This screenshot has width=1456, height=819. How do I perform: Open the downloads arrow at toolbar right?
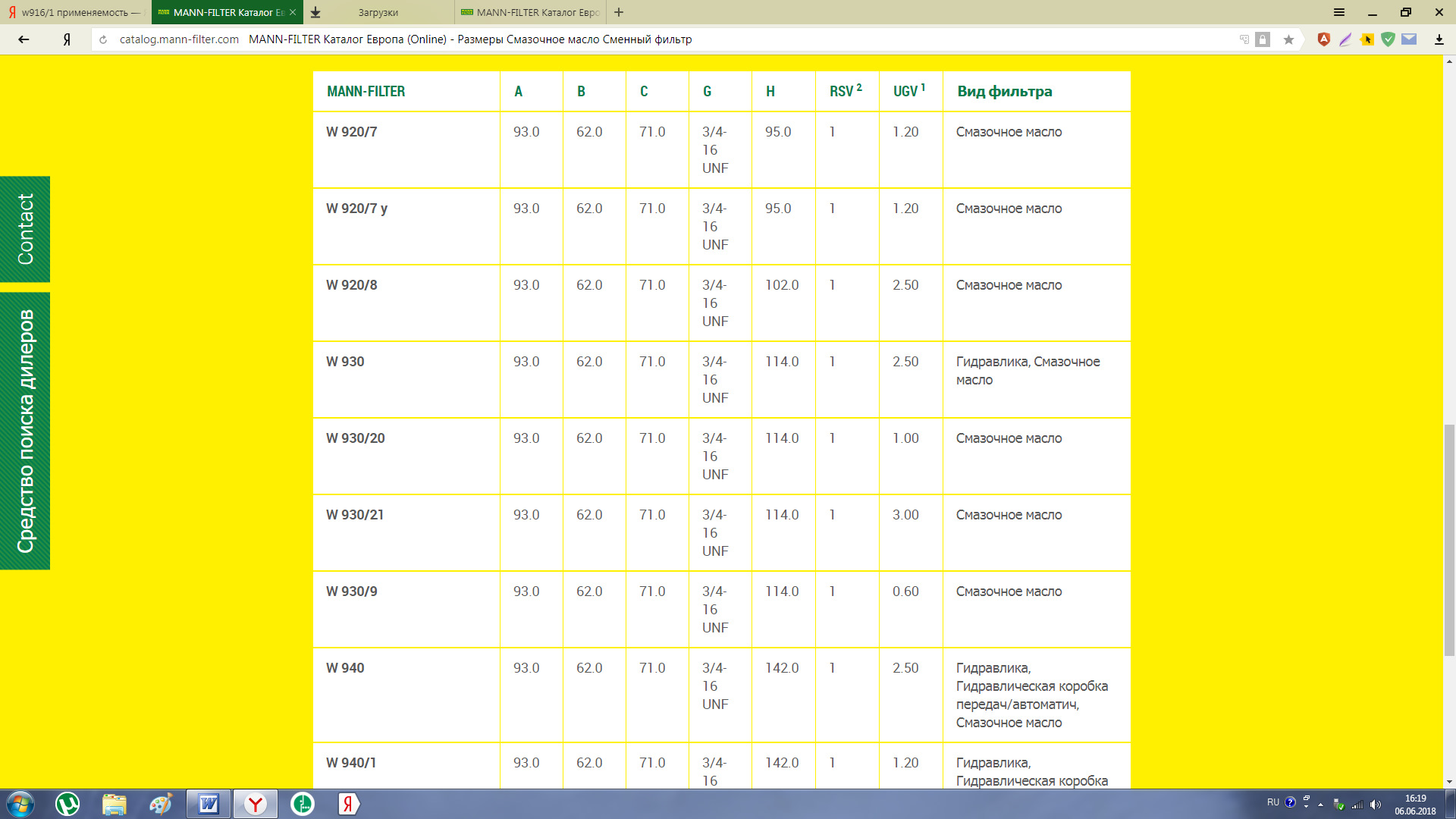click(1439, 39)
